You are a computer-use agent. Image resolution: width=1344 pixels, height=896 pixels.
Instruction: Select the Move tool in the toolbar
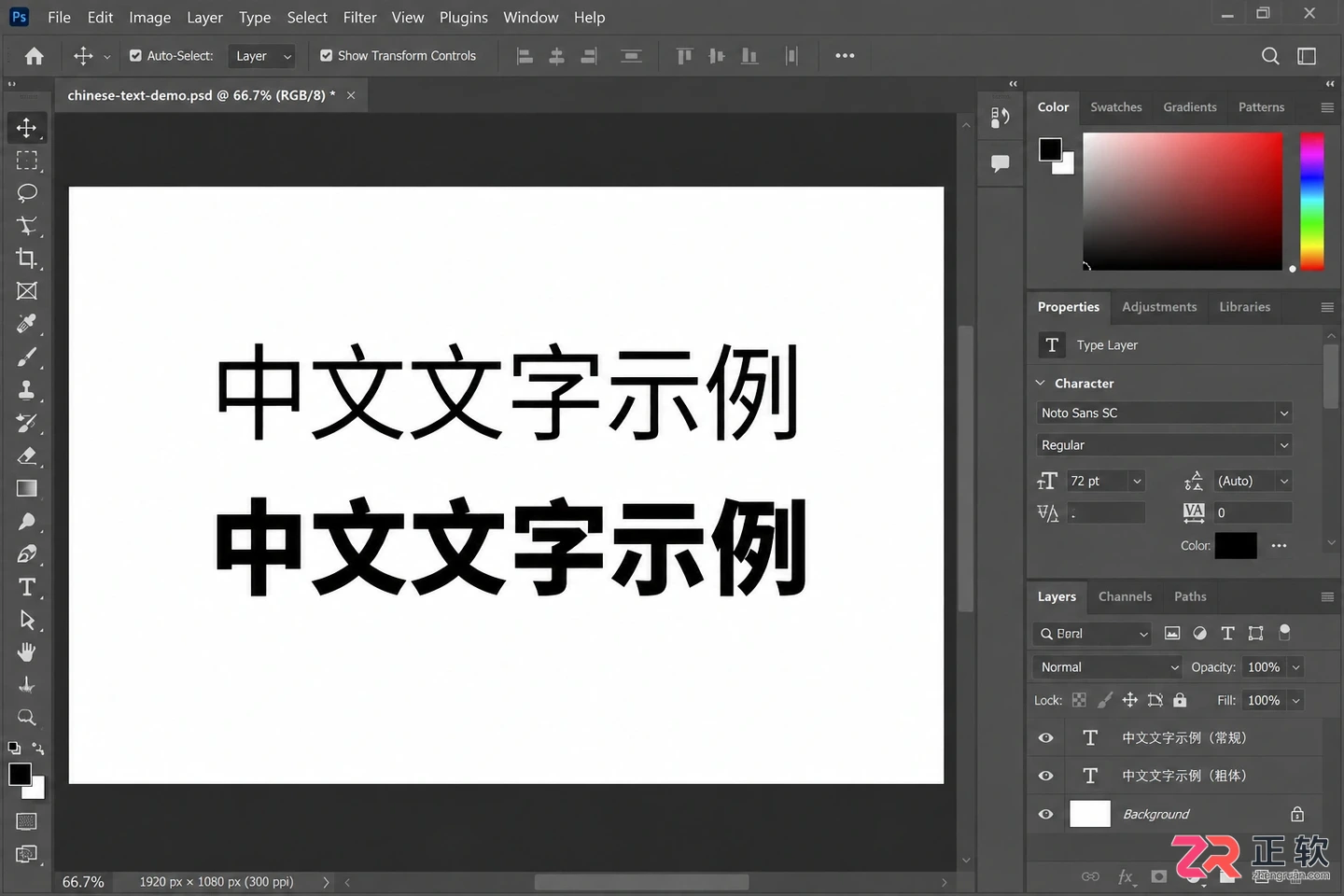tap(27, 128)
